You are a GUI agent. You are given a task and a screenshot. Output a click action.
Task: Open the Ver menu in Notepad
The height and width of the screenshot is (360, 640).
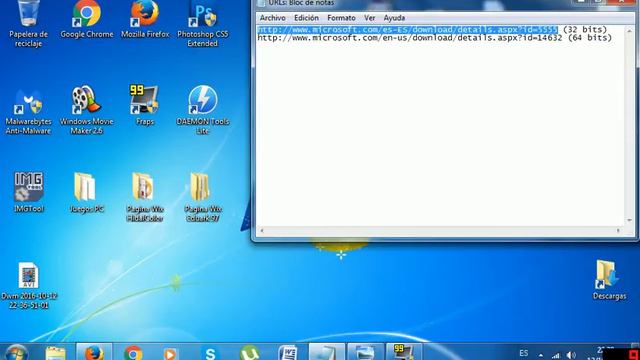[x=369, y=18]
